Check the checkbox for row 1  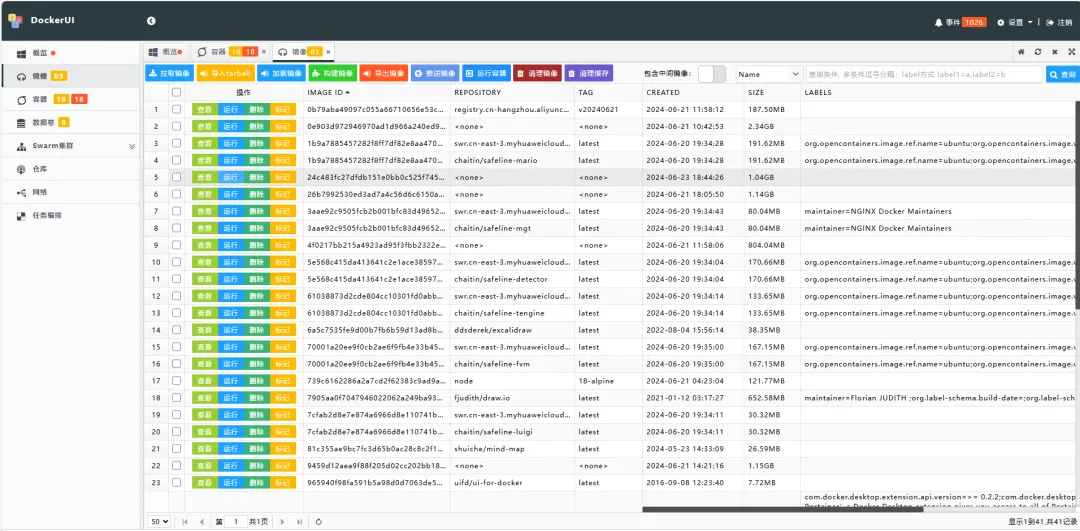(x=177, y=110)
